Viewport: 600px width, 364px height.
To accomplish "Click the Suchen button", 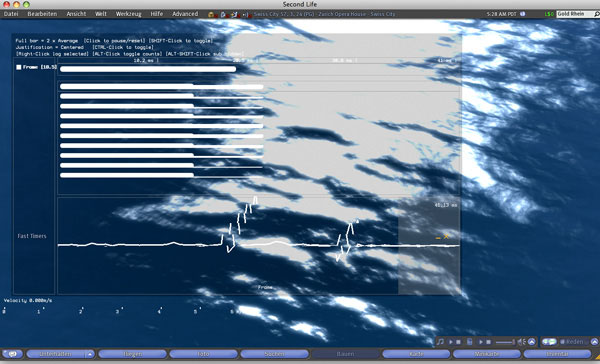I will pos(274,354).
